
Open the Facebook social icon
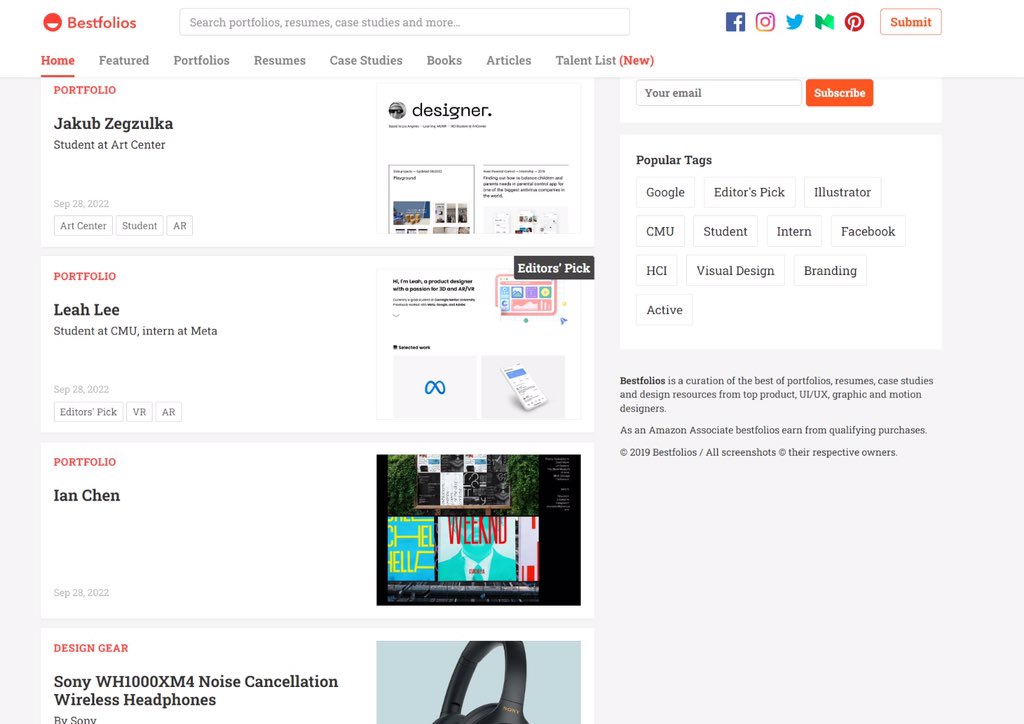click(x=735, y=22)
